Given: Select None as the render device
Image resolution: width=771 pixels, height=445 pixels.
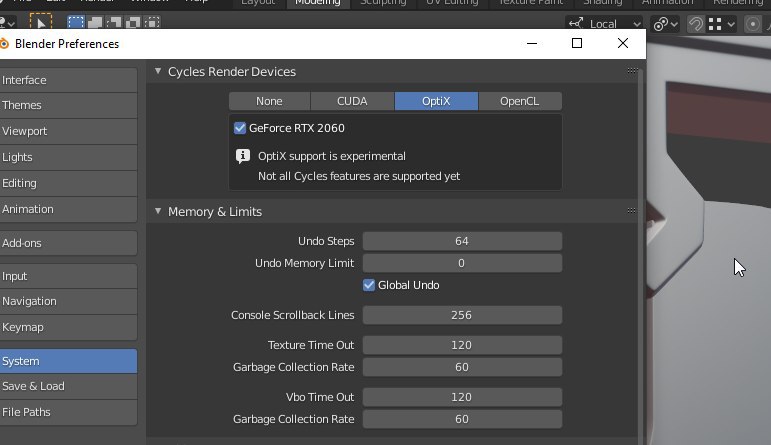Looking at the screenshot, I should tap(269, 101).
